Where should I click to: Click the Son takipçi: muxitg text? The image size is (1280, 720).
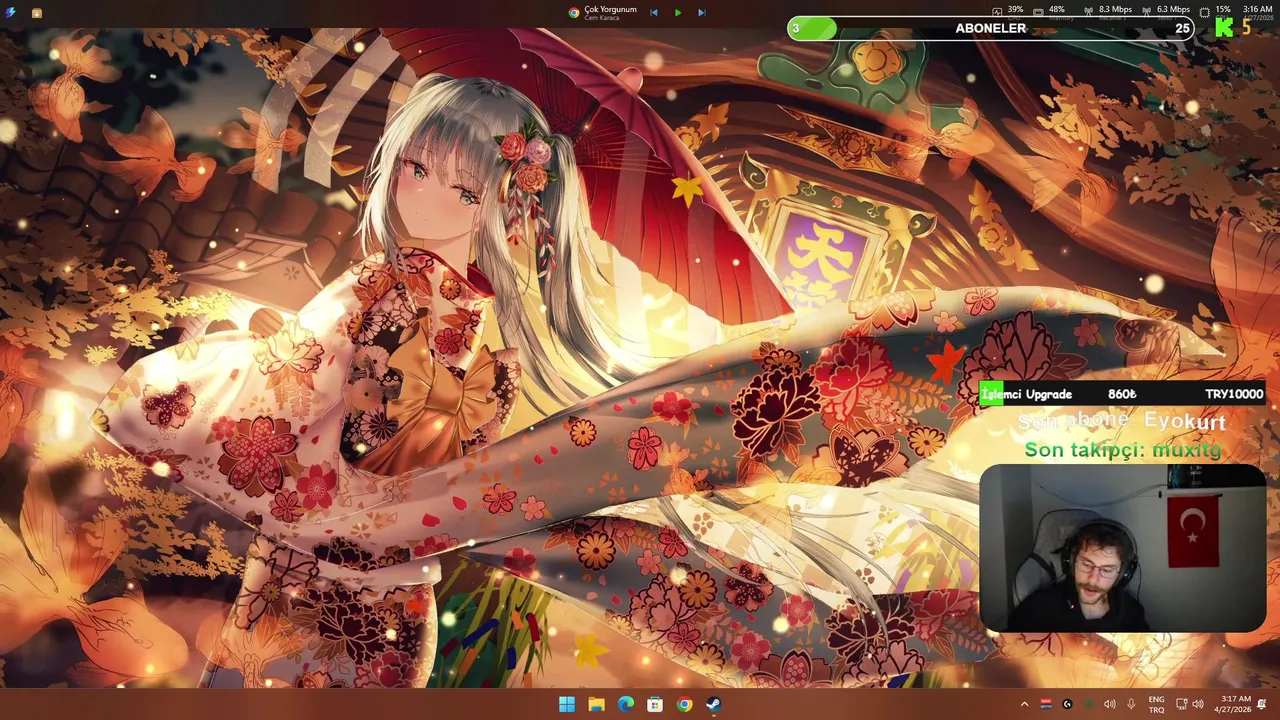coord(1123,450)
